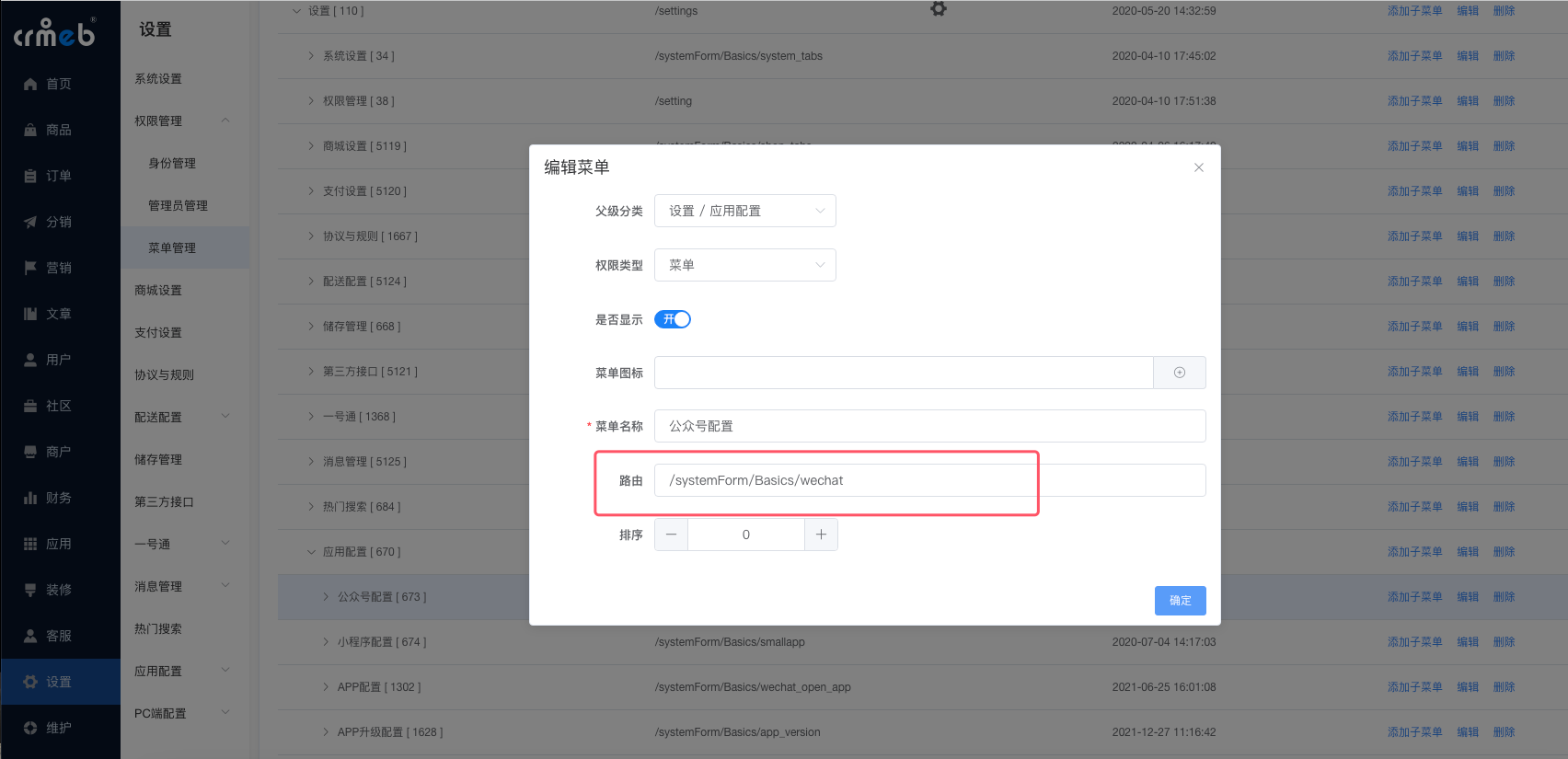Open the 商品 products icon in sidebar
The width and height of the screenshot is (1568, 759).
[x=30, y=130]
